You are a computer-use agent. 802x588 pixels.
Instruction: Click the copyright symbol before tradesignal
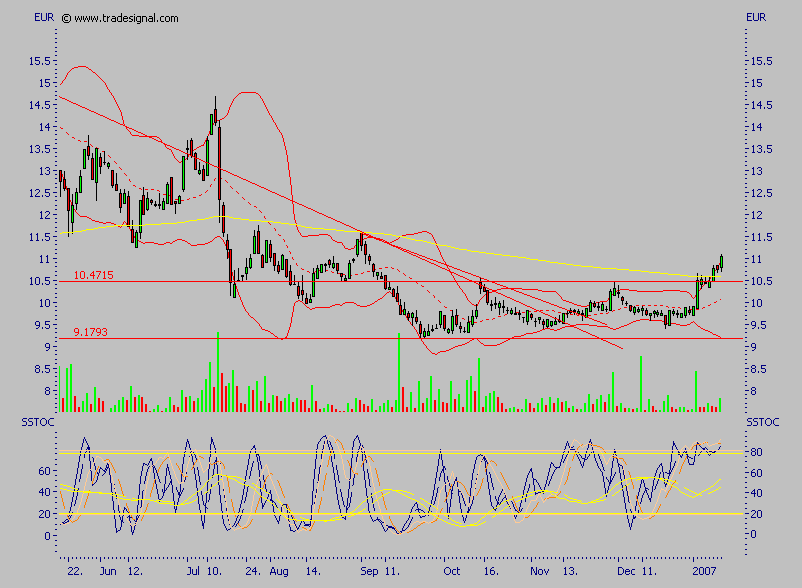click(66, 18)
